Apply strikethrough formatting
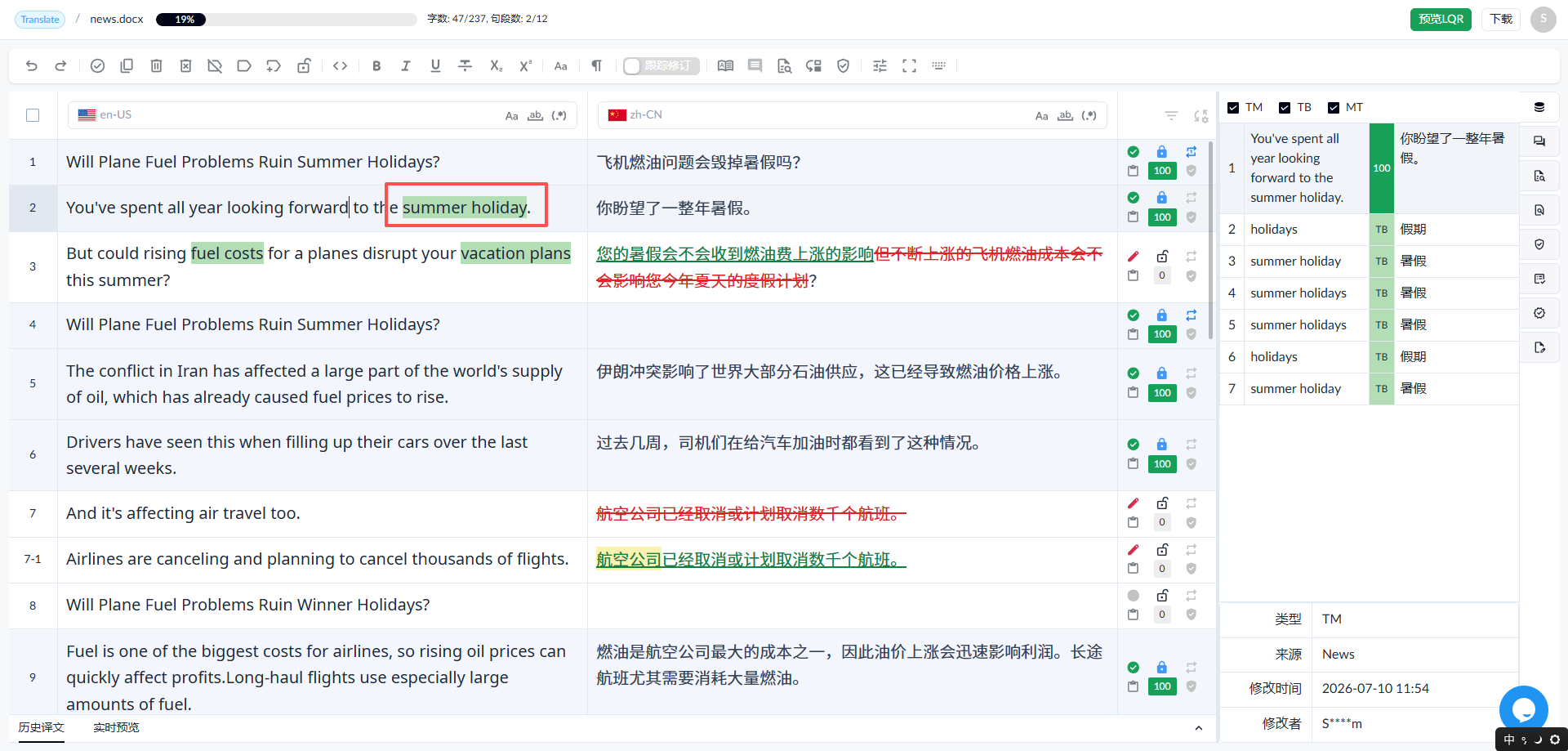Image resolution: width=1568 pixels, height=751 pixels. point(465,66)
